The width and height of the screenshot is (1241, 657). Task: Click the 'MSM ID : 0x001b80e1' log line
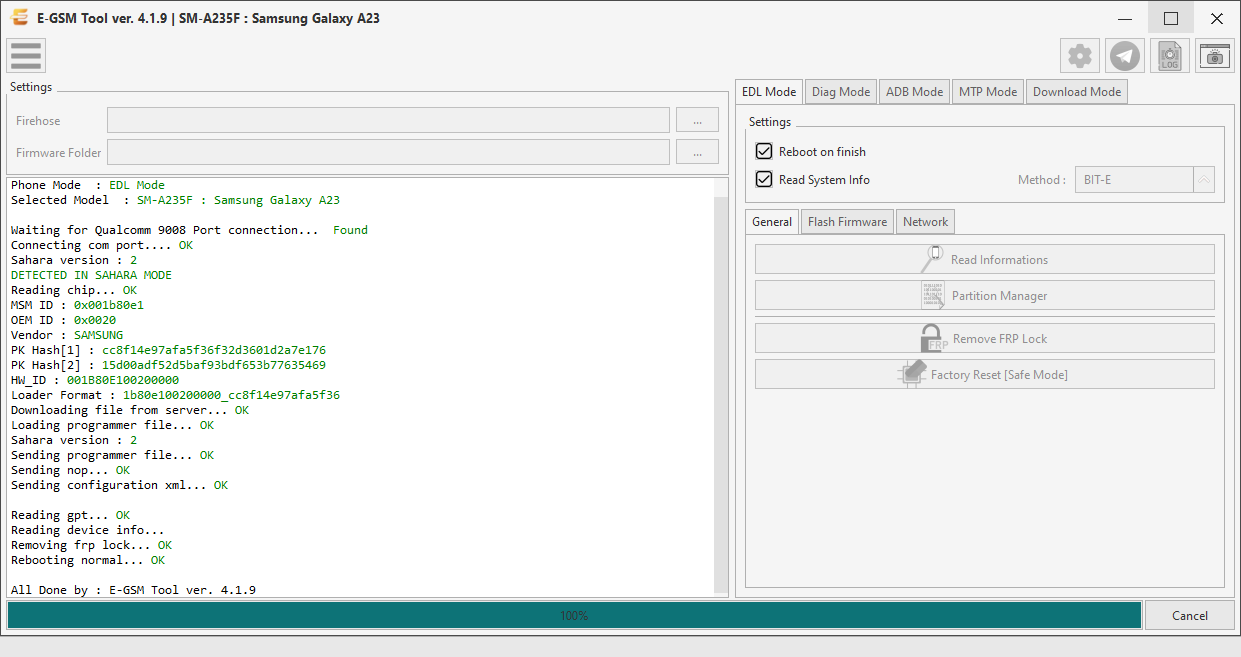pos(77,305)
